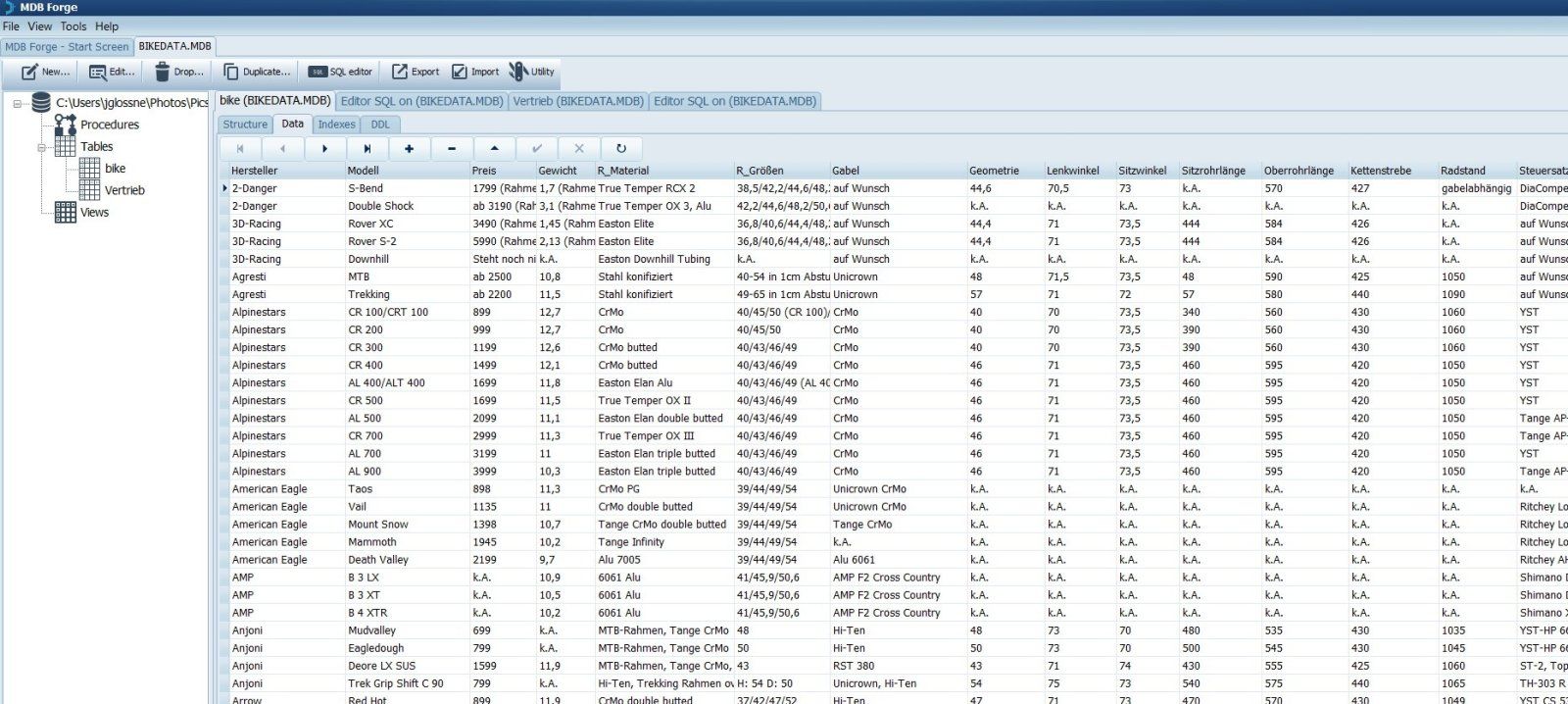The width and height of the screenshot is (1568, 704).
Task: Select the 'Death Valley' model cell
Action: tap(407, 559)
